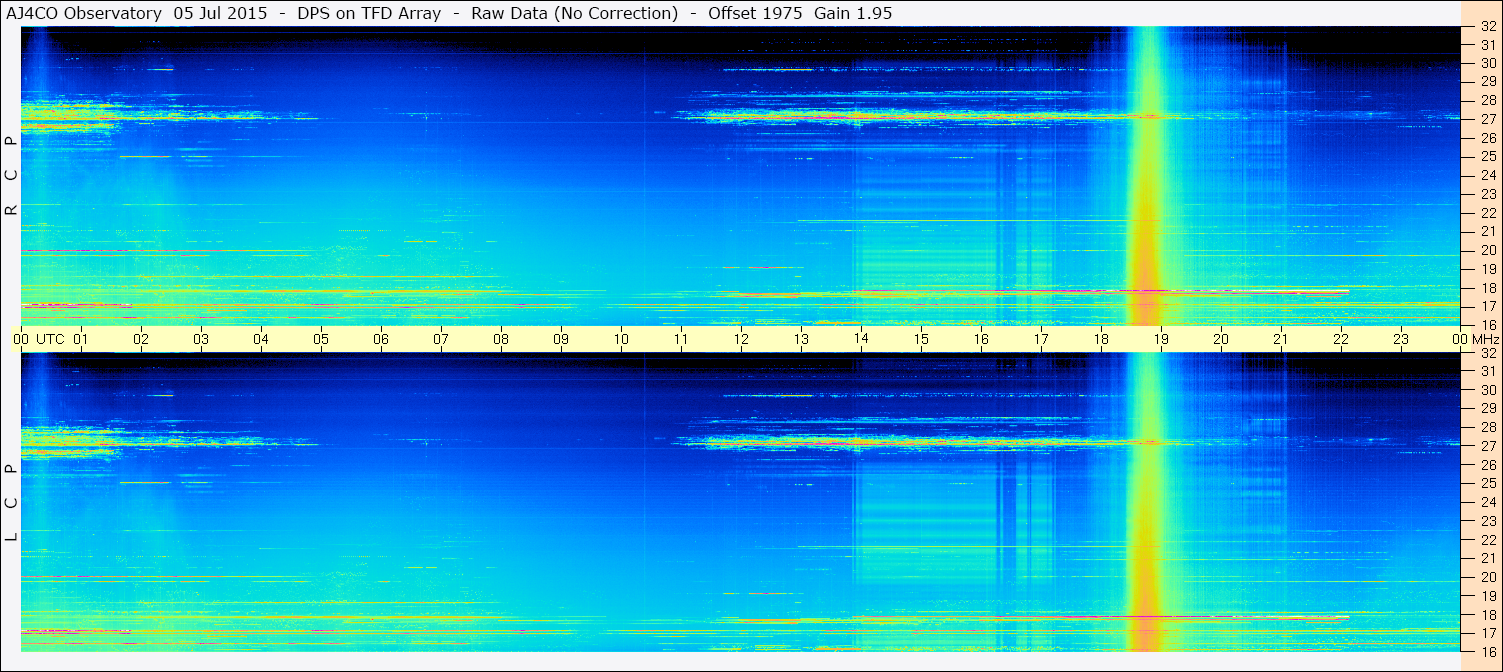Image resolution: width=1503 pixels, height=672 pixels.
Task: Select the 16 hour mark on time axis
Action: point(981,339)
